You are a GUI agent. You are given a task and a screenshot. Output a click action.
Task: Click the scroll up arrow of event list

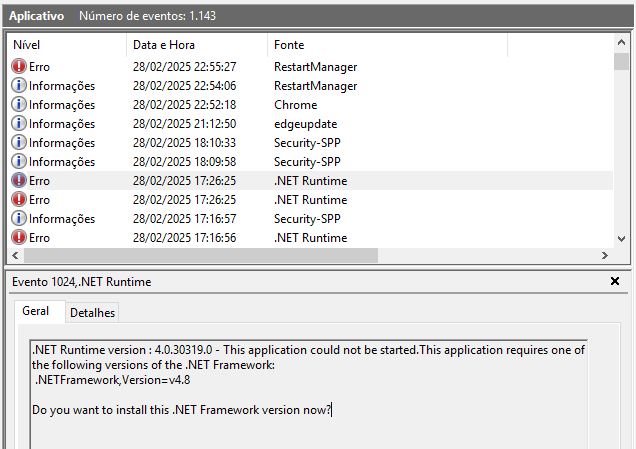621,42
